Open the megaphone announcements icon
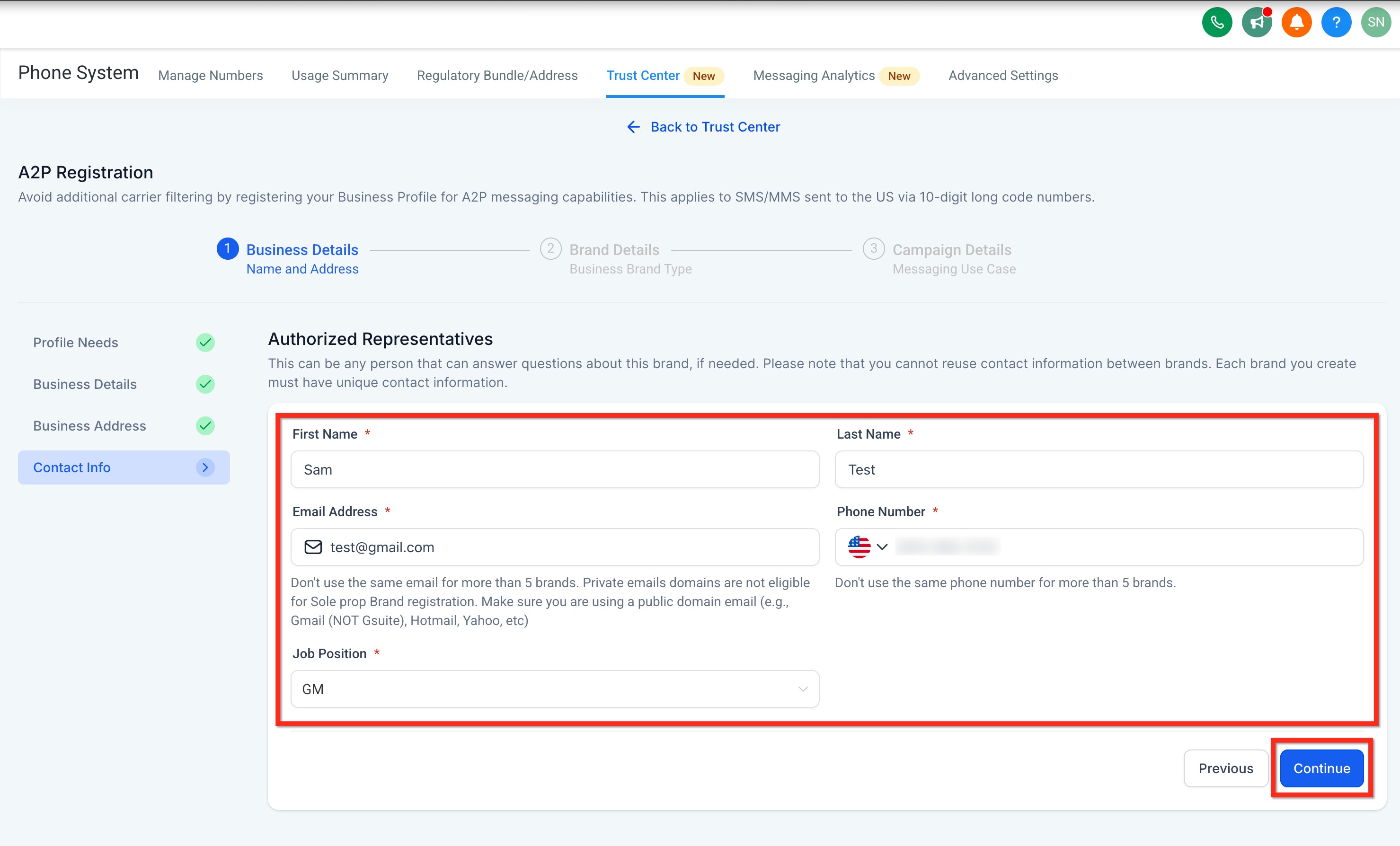This screenshot has width=1400, height=846. 1256,23
